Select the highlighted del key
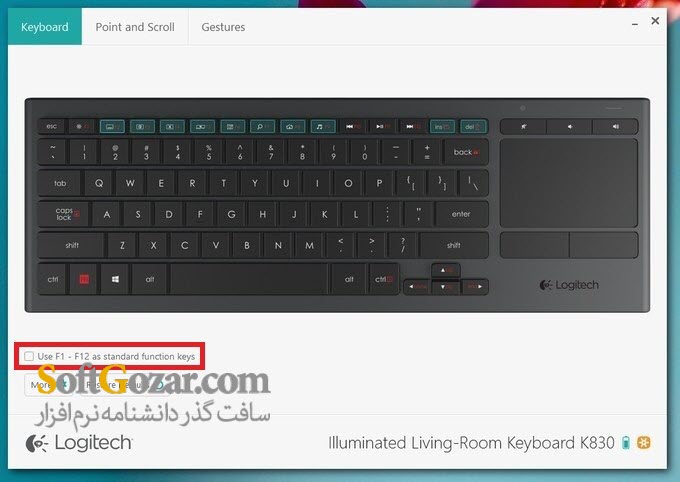 (473, 127)
